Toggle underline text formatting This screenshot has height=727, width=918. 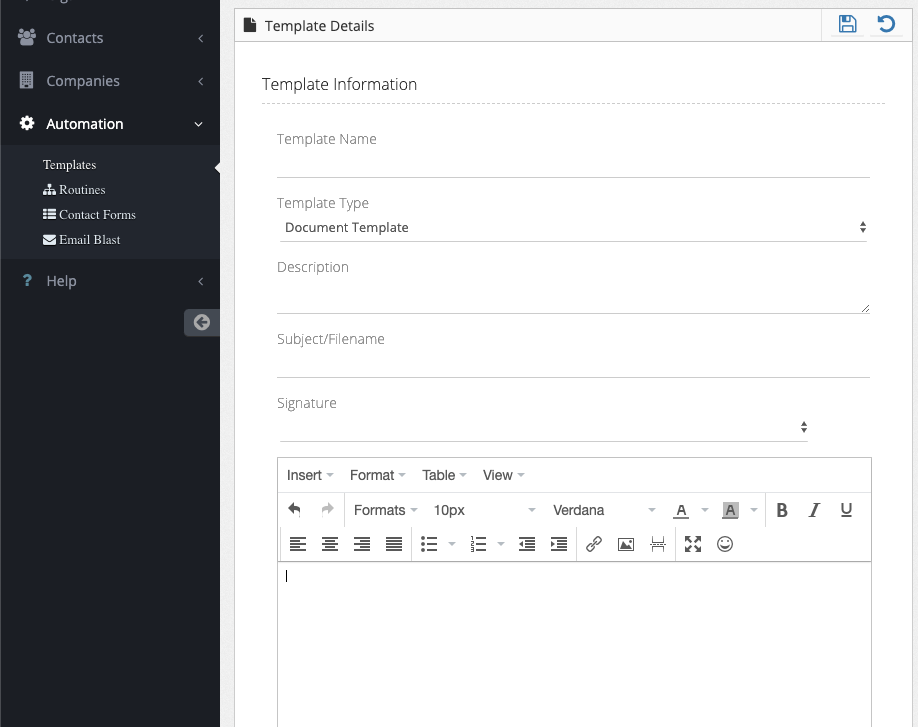tap(846, 510)
